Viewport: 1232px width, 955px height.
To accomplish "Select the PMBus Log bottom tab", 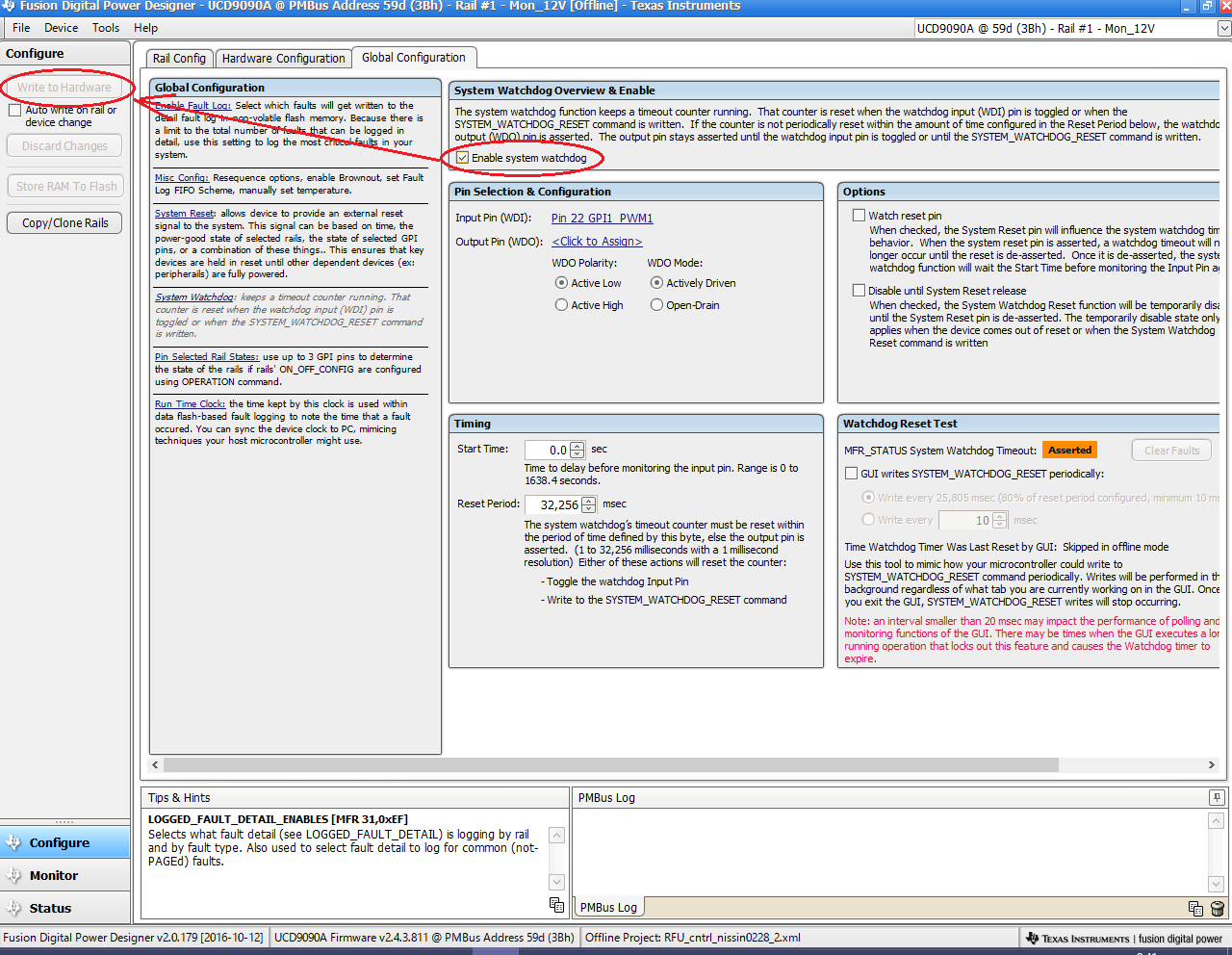I will [608, 907].
